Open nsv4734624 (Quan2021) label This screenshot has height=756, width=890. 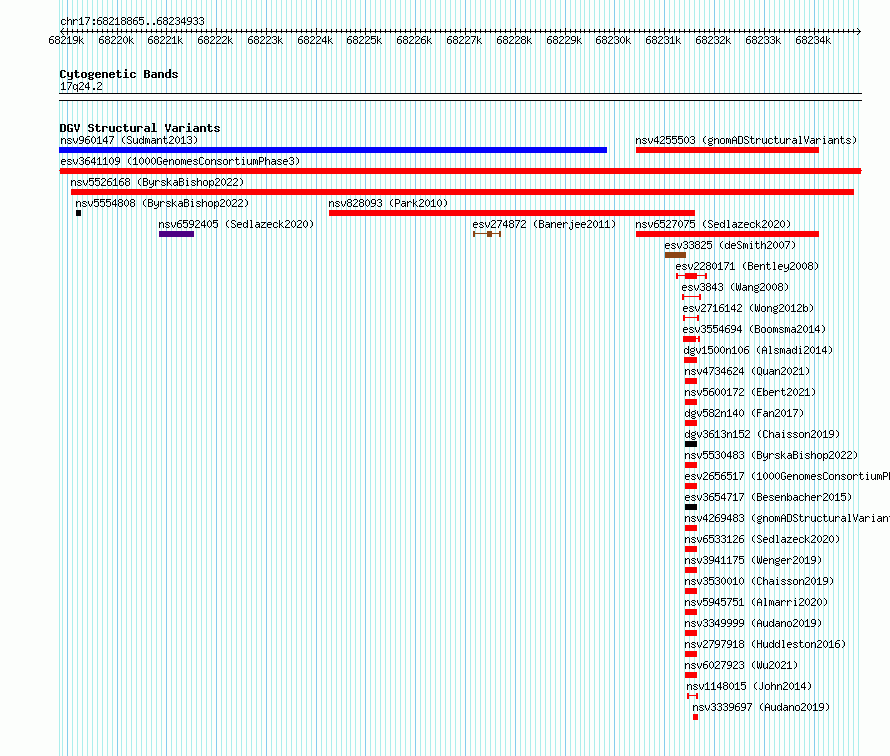(747, 371)
